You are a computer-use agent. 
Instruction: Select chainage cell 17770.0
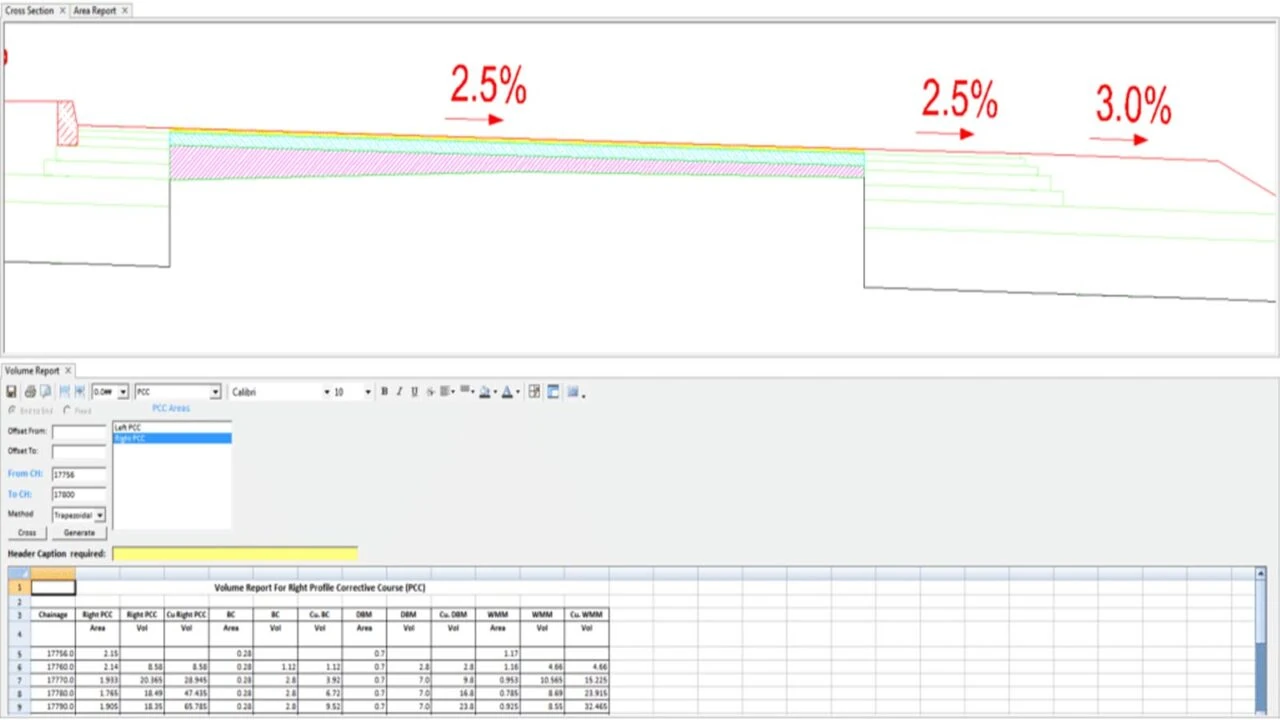[x=53, y=679]
